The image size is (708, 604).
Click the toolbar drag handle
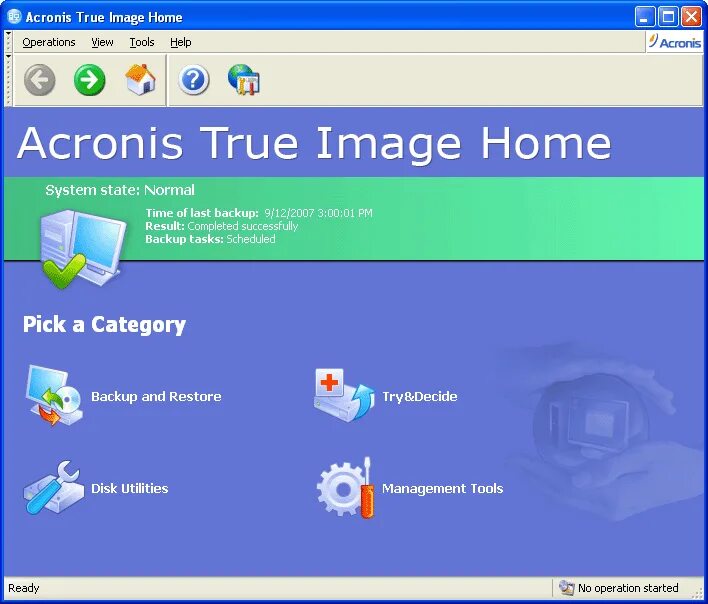pos(9,80)
